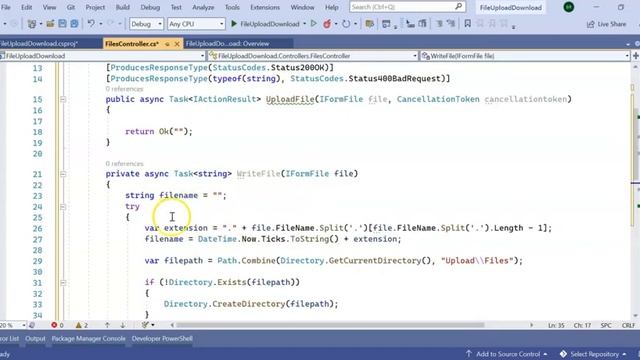
Task: Click the window layout icon in toolbar
Action: coord(386,24)
